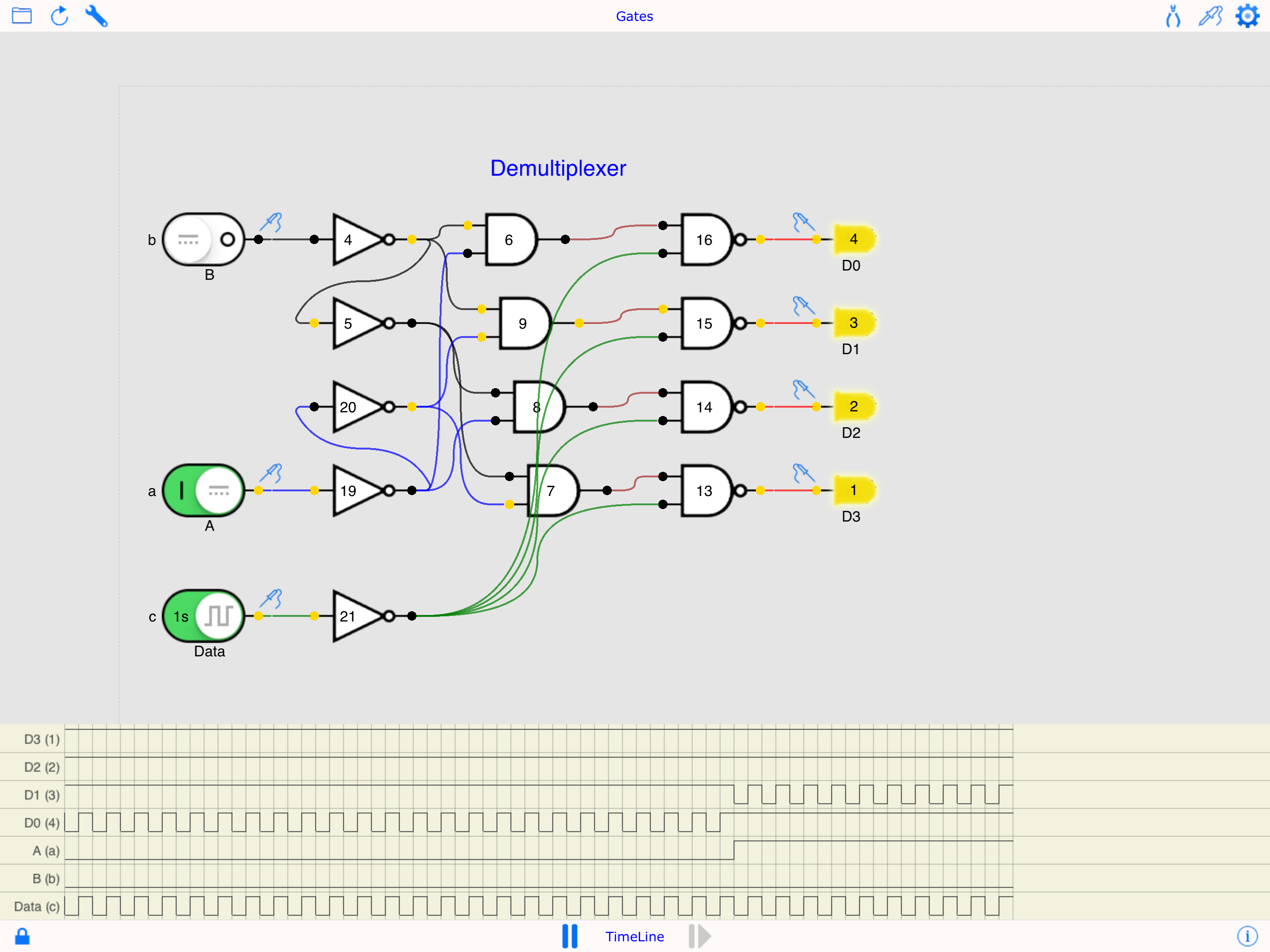The height and width of the screenshot is (952, 1270).
Task: Click the probe on Data clock output
Action: pos(271,600)
